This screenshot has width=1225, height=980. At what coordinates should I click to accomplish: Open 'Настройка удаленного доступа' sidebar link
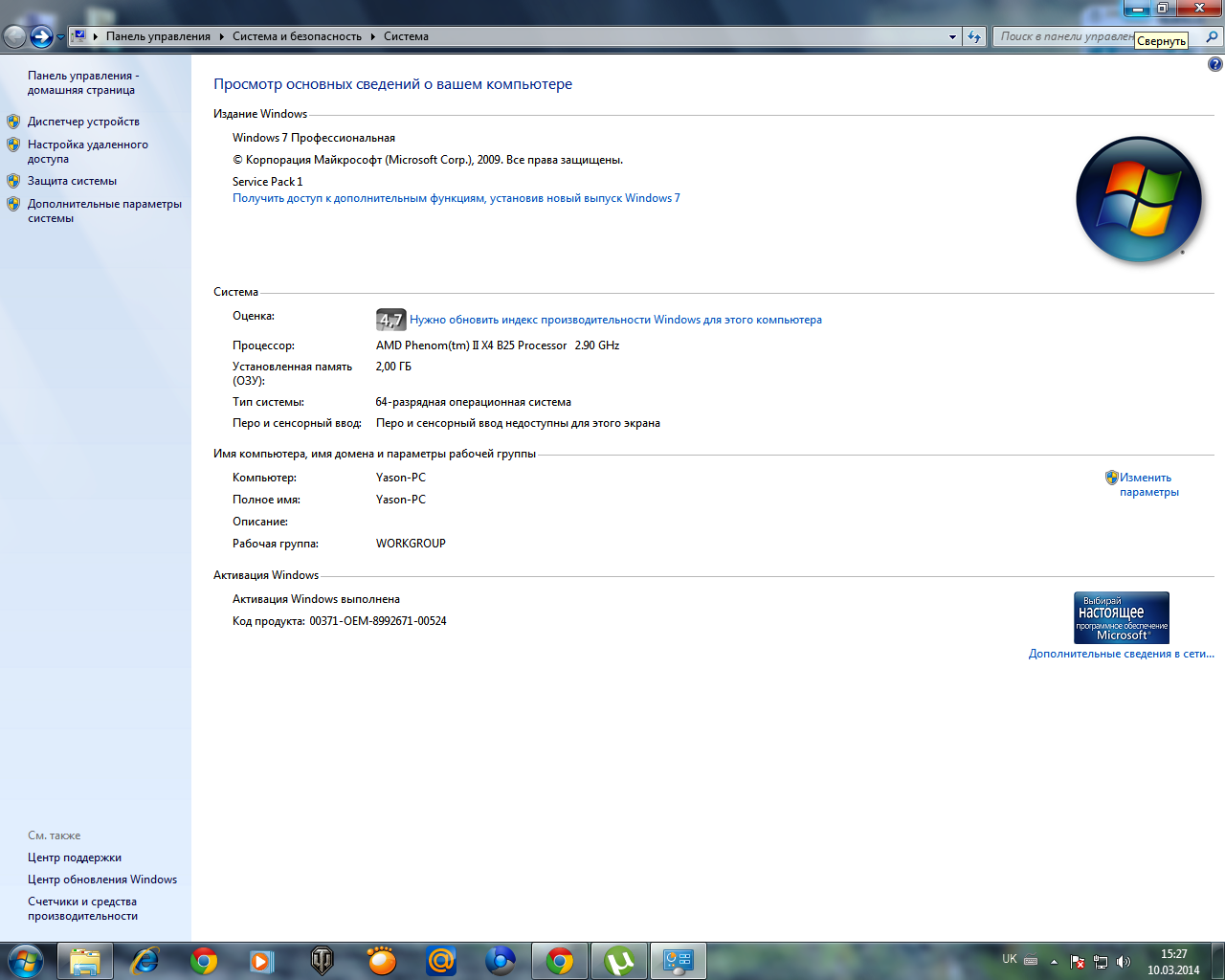(x=87, y=151)
